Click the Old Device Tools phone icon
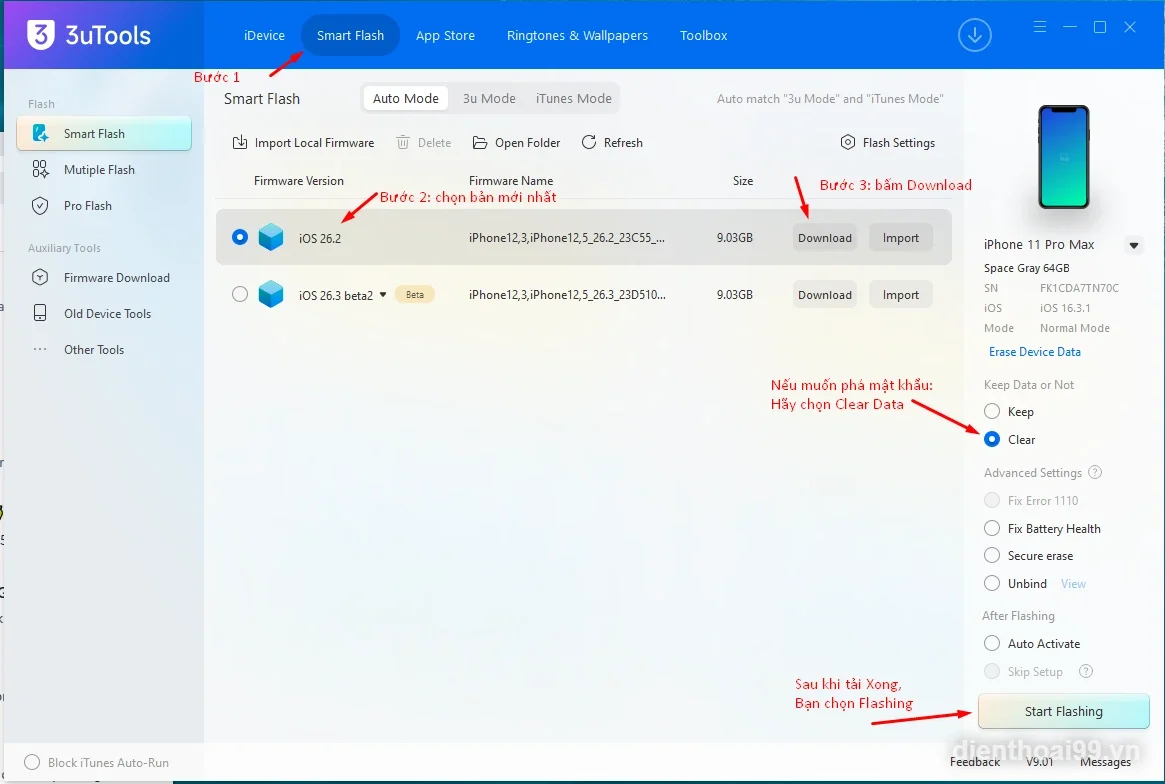This screenshot has height=784, width=1165. pos(40,313)
